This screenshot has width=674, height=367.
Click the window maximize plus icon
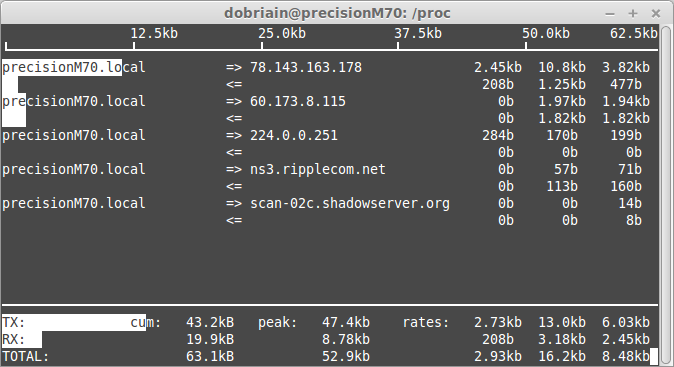click(633, 14)
